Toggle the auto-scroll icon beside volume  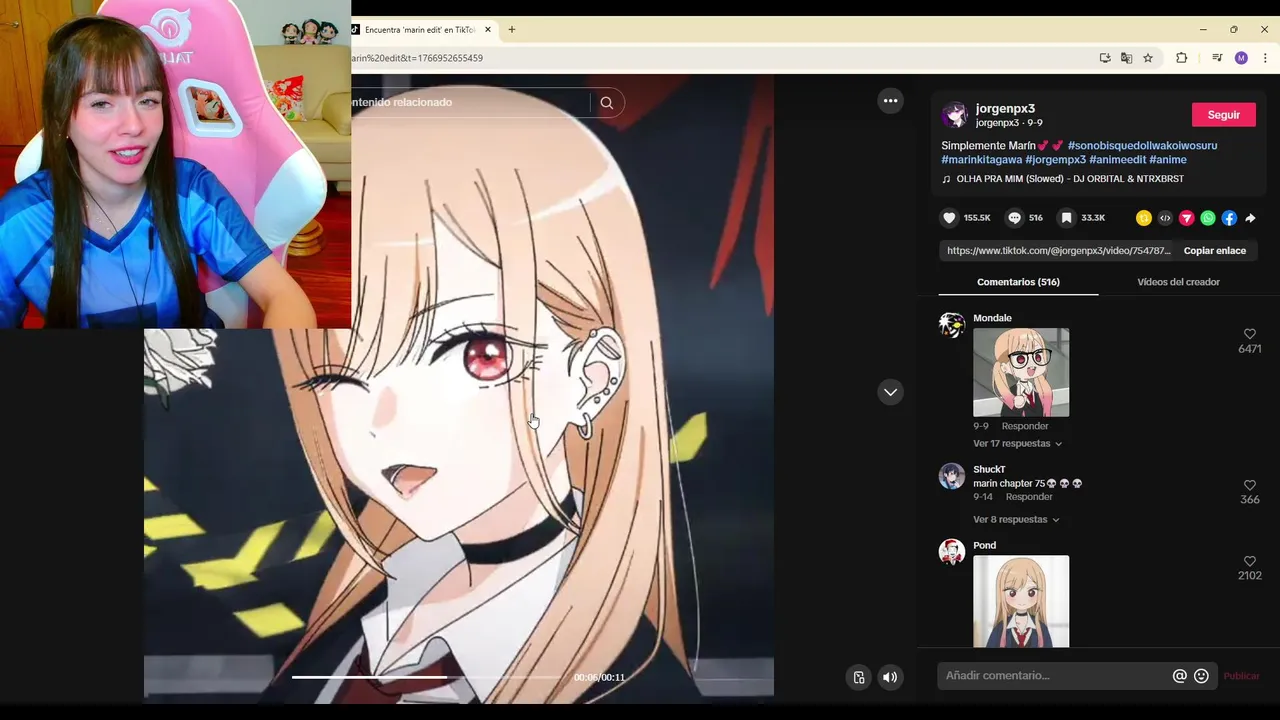[x=859, y=677]
